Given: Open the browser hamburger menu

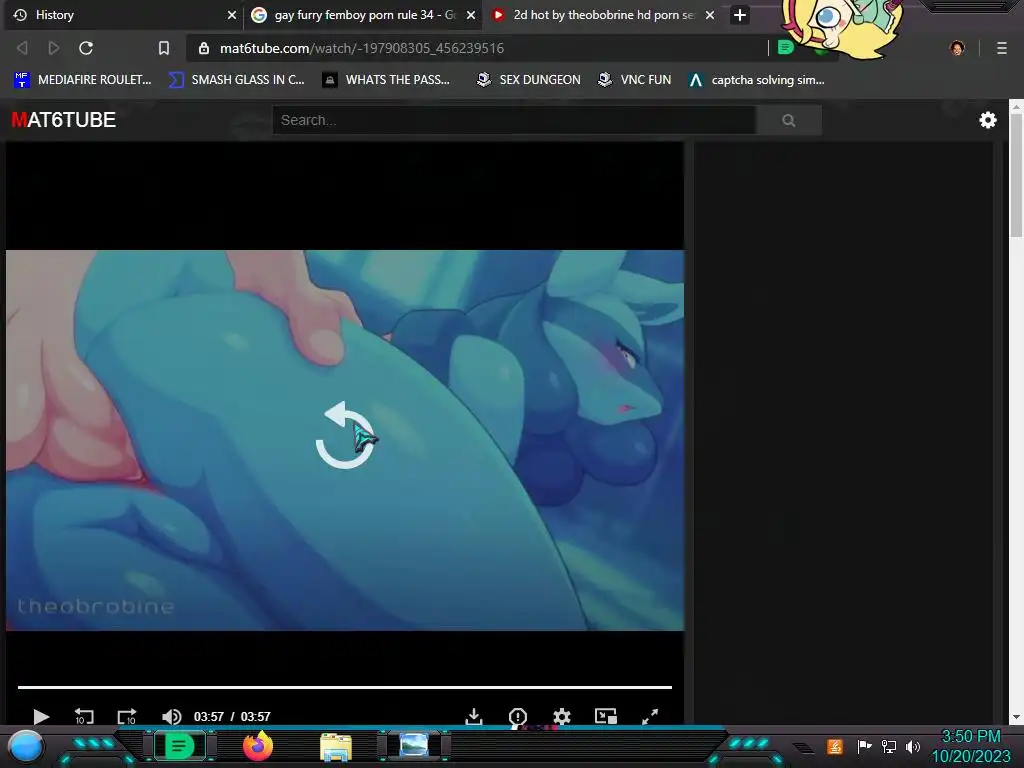Looking at the screenshot, I should tap(1001, 48).
